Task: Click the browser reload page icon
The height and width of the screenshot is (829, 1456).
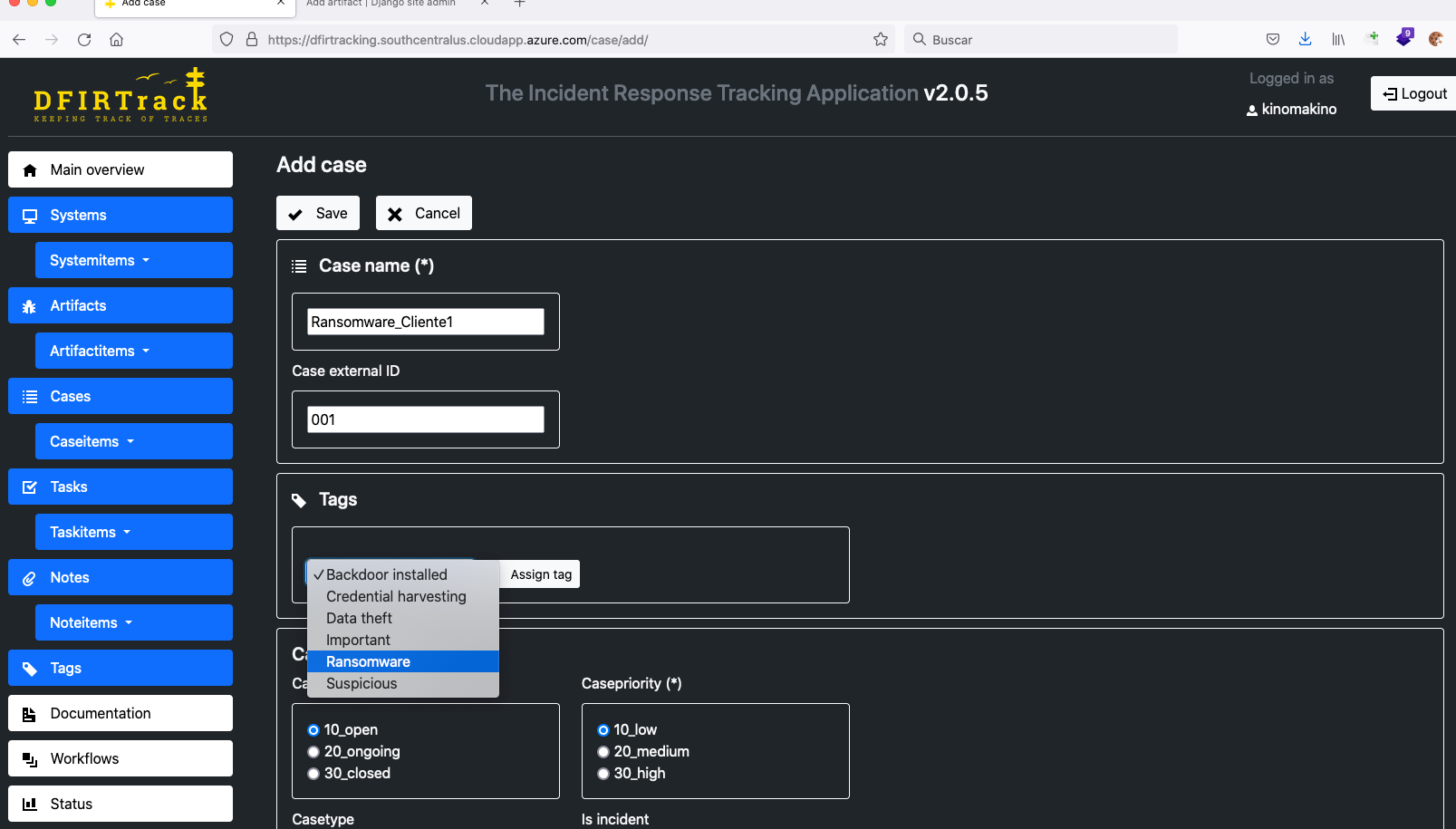Action: click(84, 40)
